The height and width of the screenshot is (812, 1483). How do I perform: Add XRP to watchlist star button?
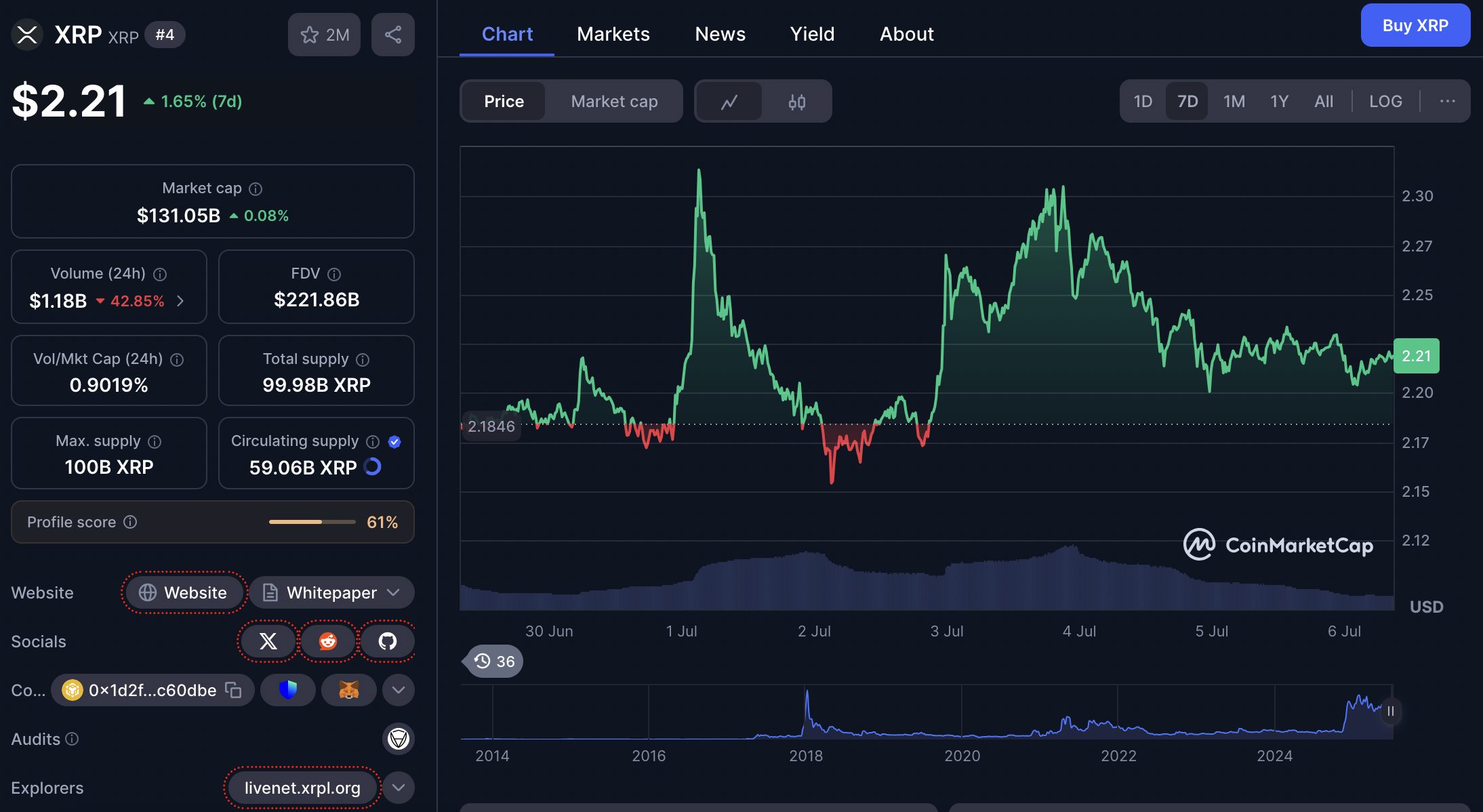(324, 35)
